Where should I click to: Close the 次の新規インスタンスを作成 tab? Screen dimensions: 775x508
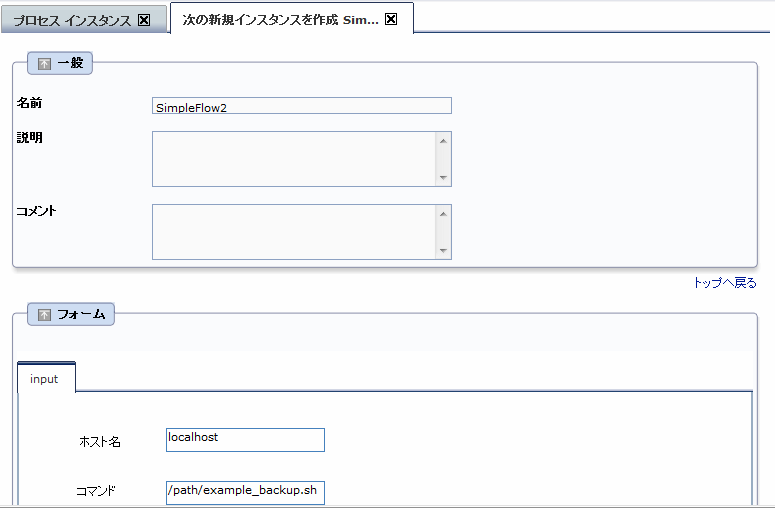pyautogui.click(x=391, y=19)
